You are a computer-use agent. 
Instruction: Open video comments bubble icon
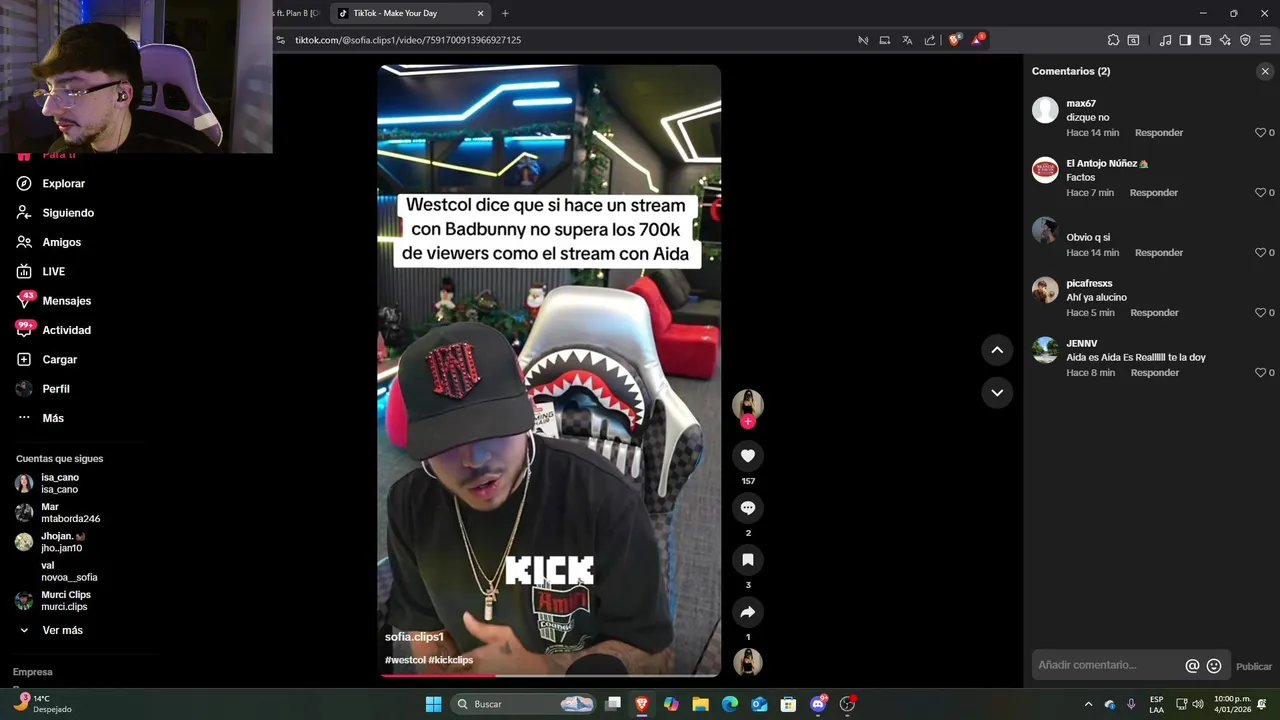point(748,508)
